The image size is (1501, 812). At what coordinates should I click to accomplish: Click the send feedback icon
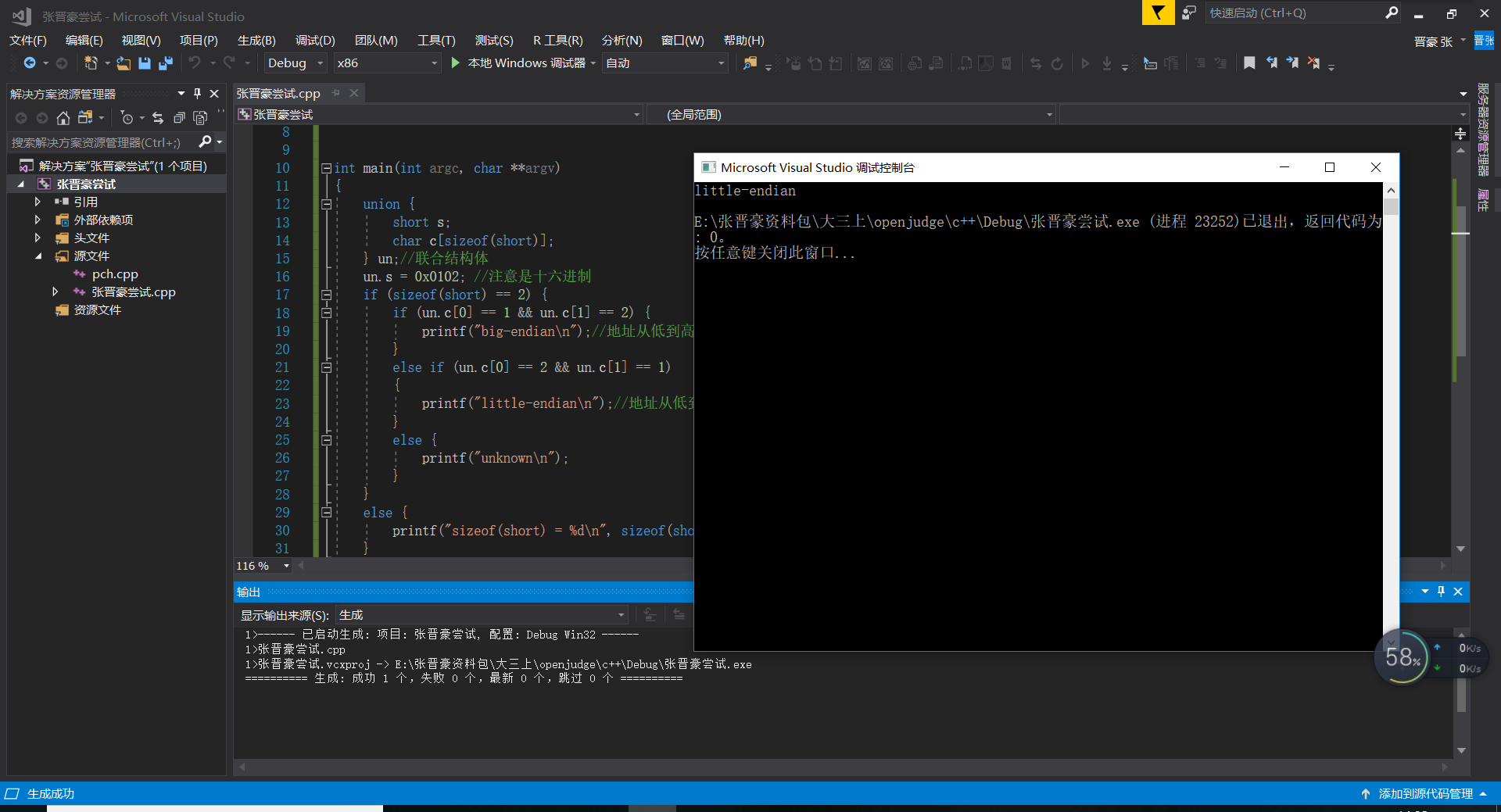tap(1188, 13)
